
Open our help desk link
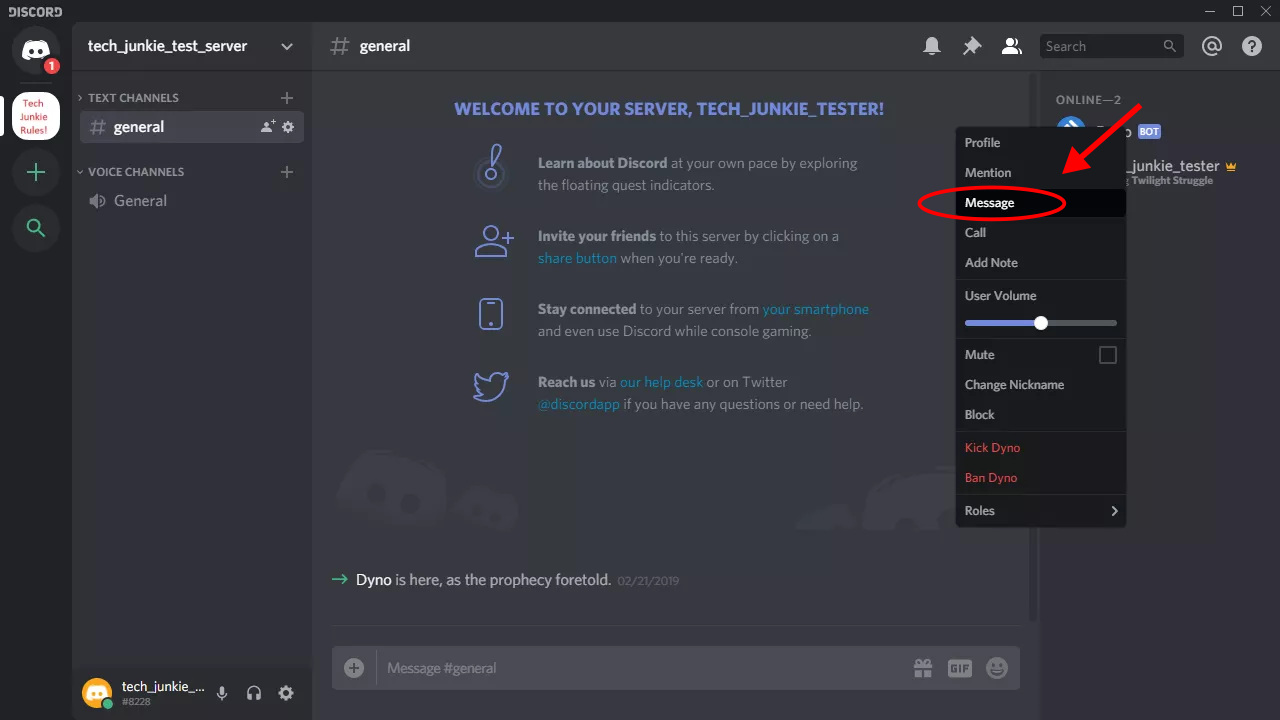tap(661, 382)
